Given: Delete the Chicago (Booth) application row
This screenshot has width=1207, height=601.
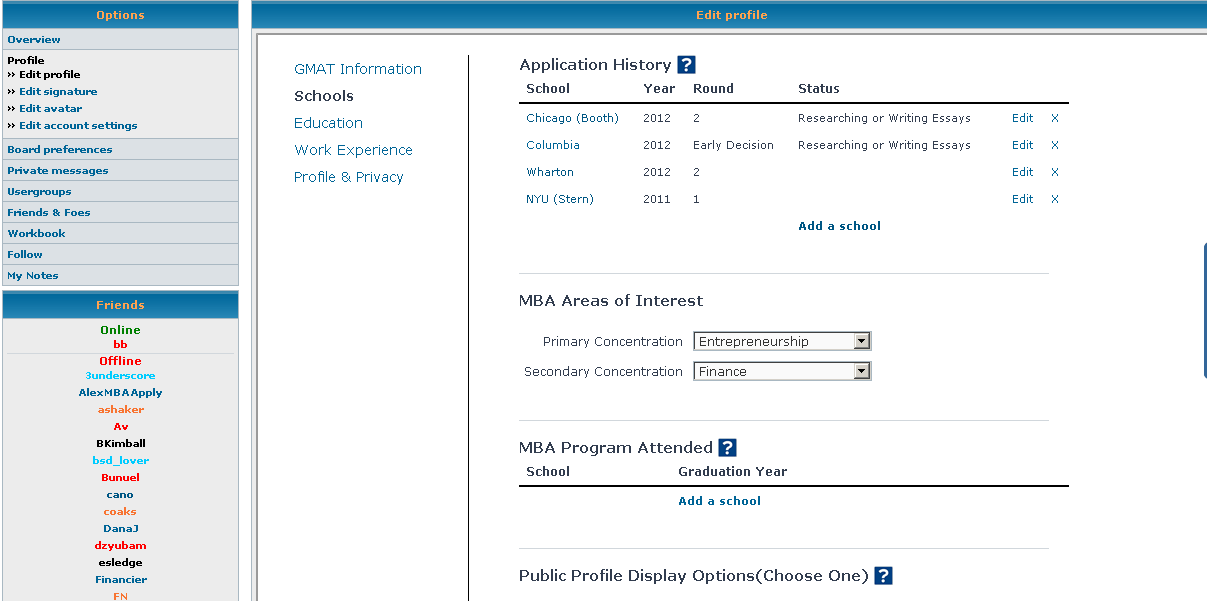Looking at the screenshot, I should tap(1054, 118).
